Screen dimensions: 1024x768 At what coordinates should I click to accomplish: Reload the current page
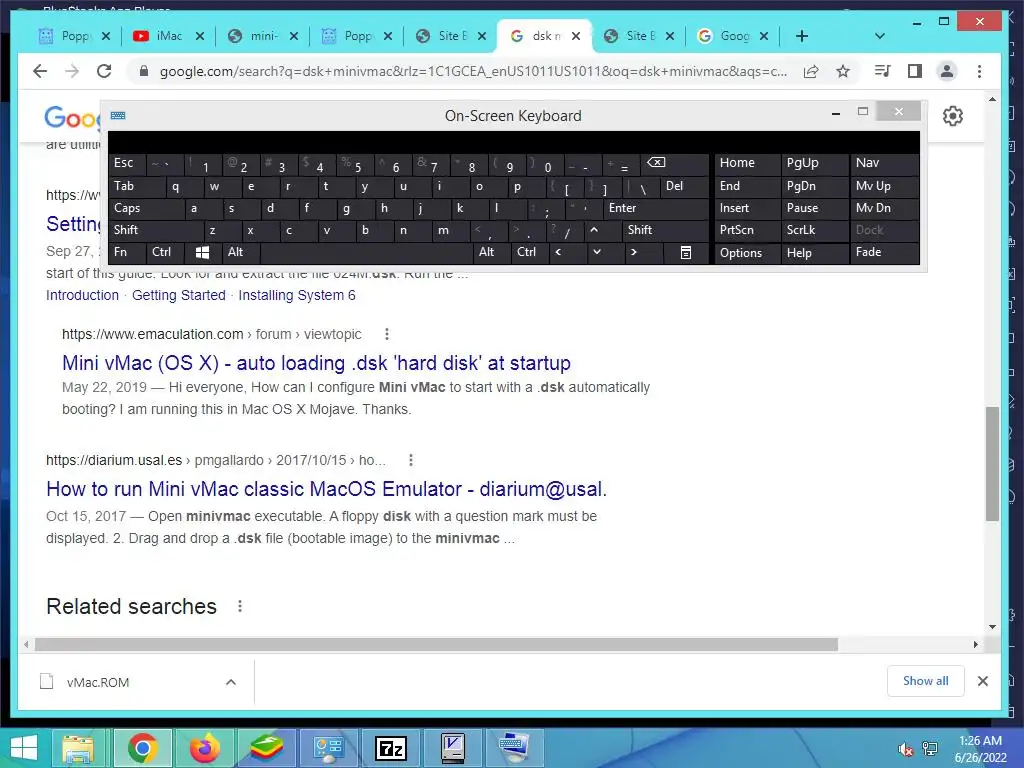(104, 71)
